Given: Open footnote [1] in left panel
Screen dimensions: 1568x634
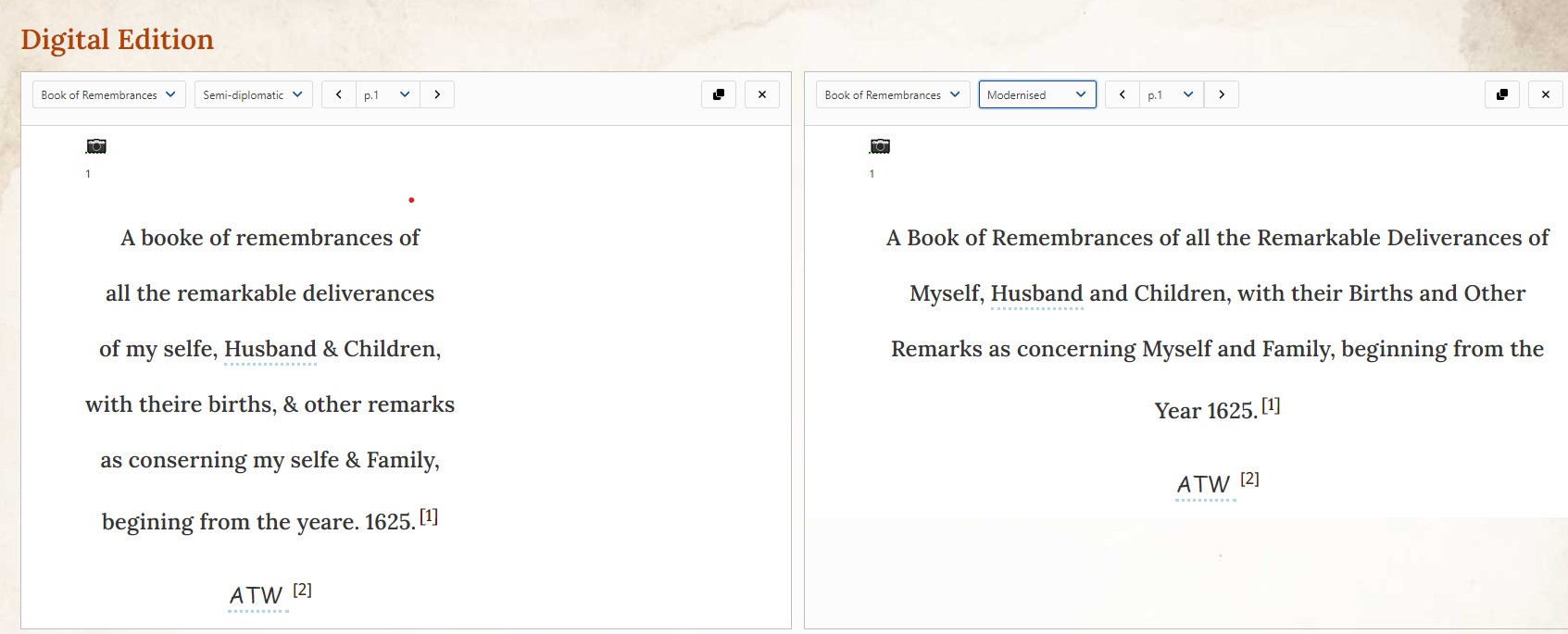Looking at the screenshot, I should coord(429,516).
